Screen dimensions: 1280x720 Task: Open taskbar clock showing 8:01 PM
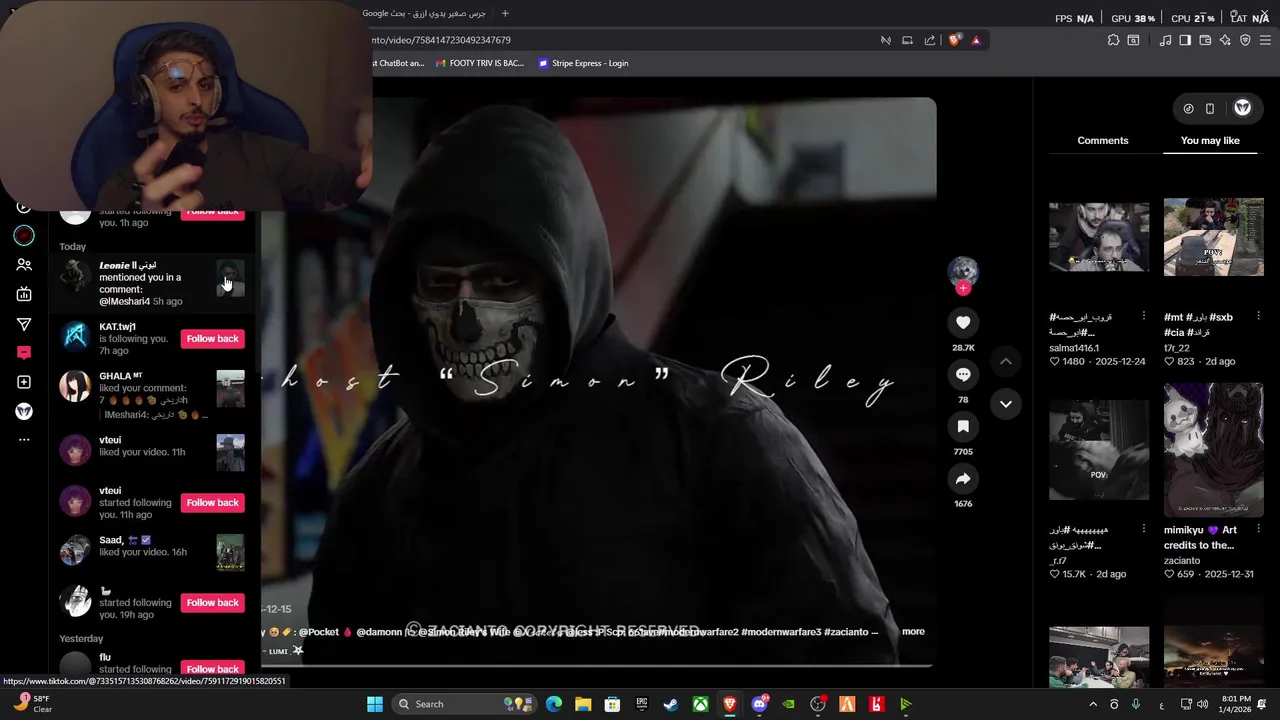coord(1236,704)
